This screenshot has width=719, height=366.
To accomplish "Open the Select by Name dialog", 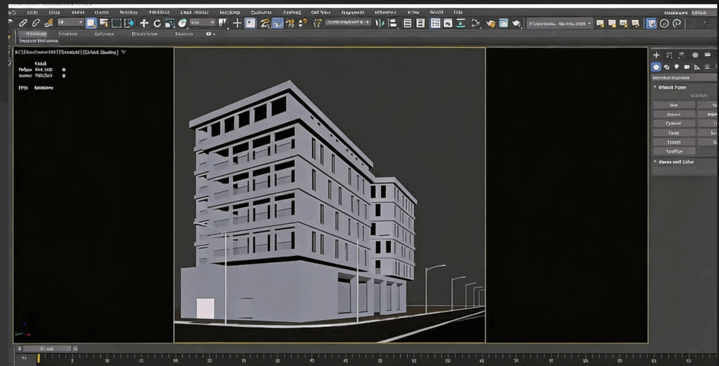I will coord(104,23).
